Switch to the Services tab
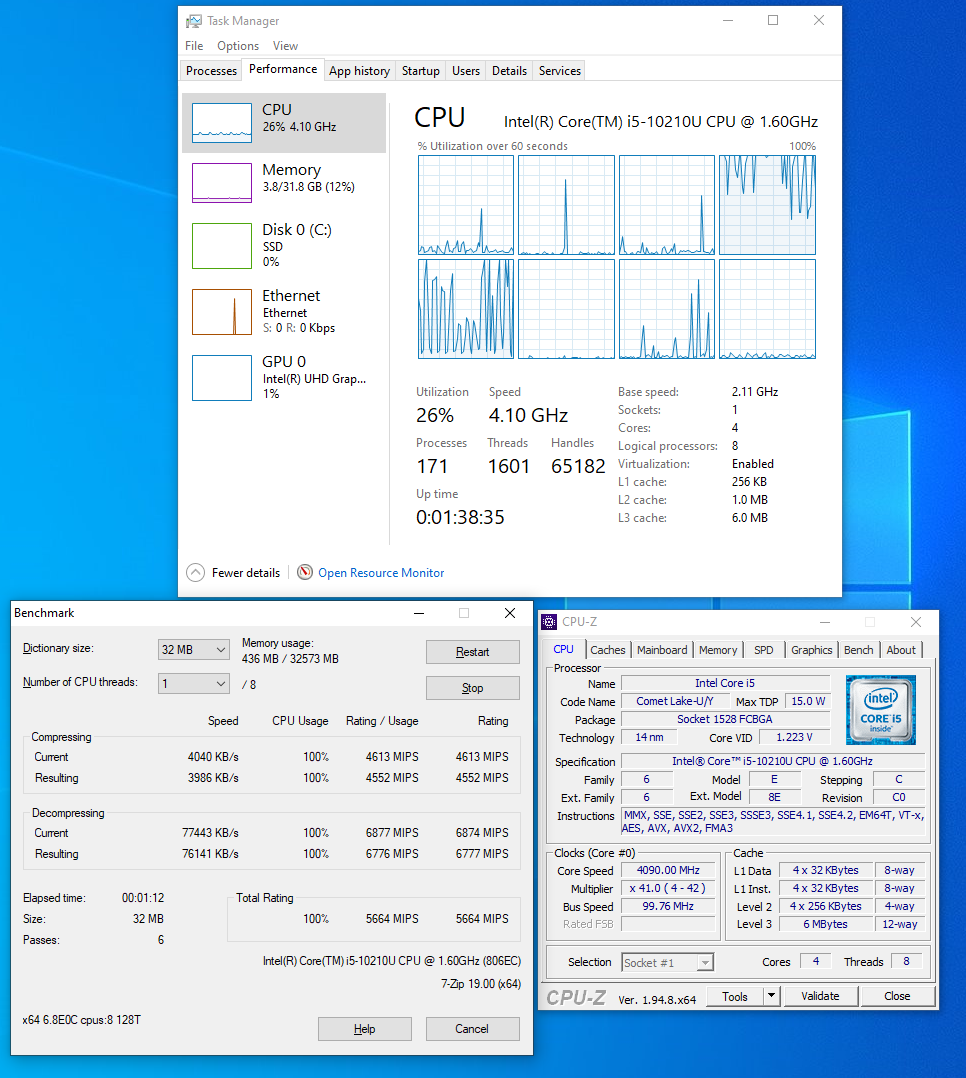966x1078 pixels. (560, 71)
